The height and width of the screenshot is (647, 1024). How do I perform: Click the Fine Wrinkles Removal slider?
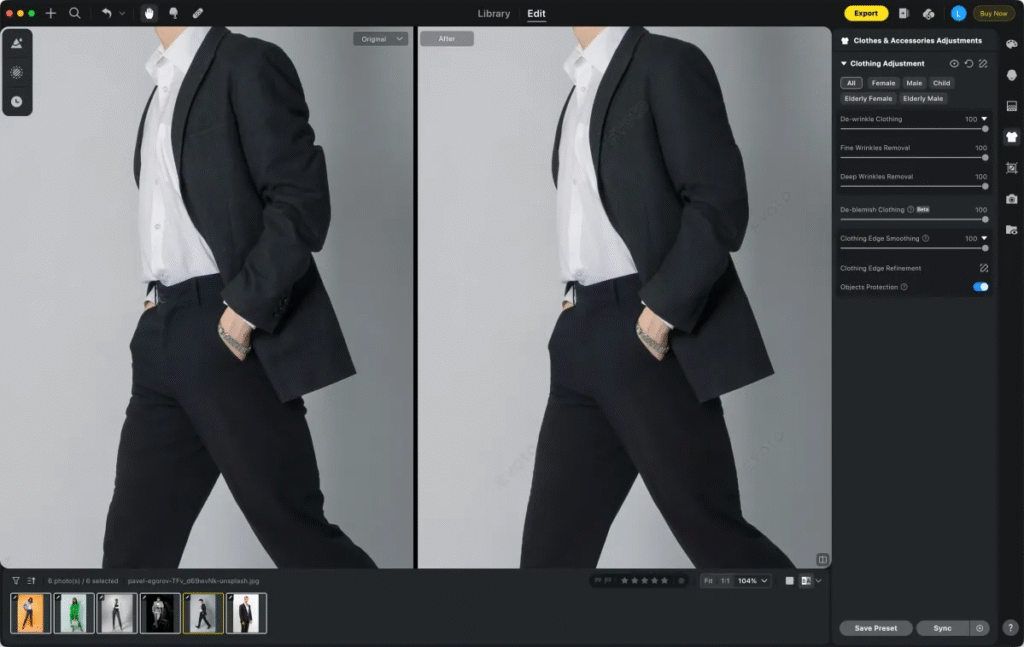912,157
